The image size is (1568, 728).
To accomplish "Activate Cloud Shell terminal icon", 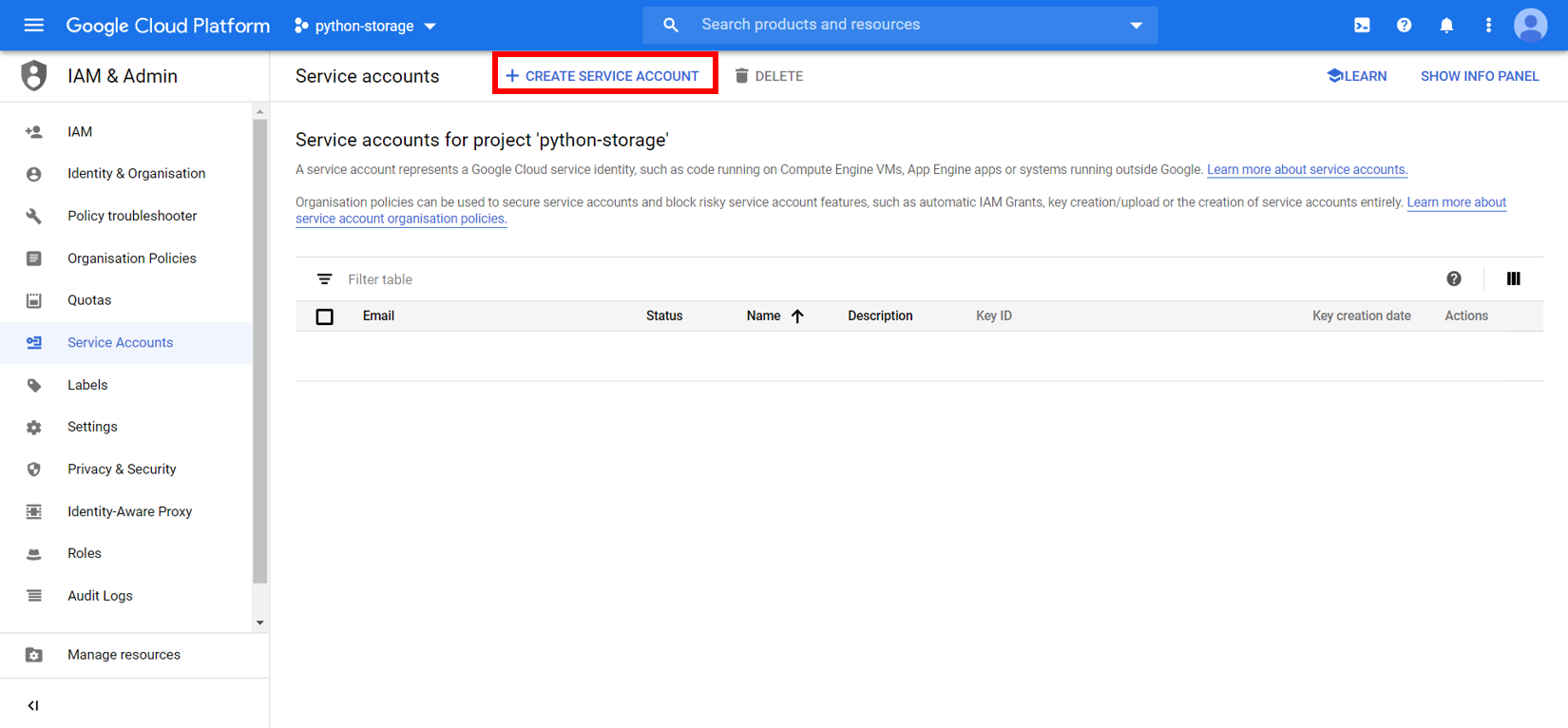I will pos(1362,26).
